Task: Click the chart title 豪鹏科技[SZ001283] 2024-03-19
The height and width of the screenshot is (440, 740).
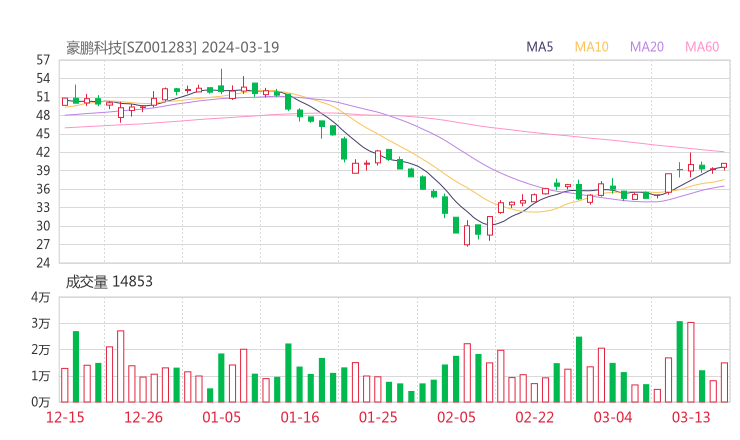Action: pyautogui.click(x=172, y=48)
